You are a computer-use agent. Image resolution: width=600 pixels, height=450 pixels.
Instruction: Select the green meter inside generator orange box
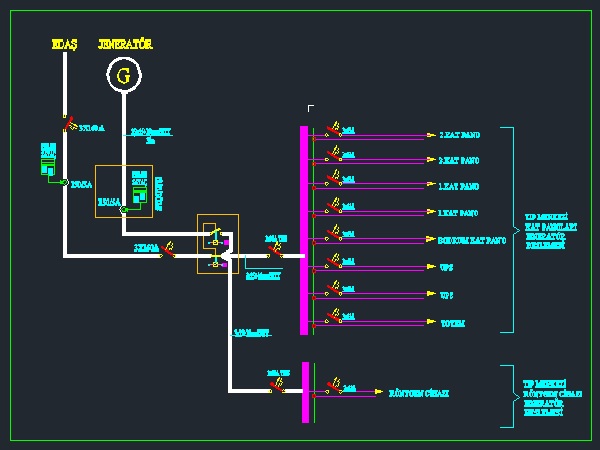tap(140, 190)
